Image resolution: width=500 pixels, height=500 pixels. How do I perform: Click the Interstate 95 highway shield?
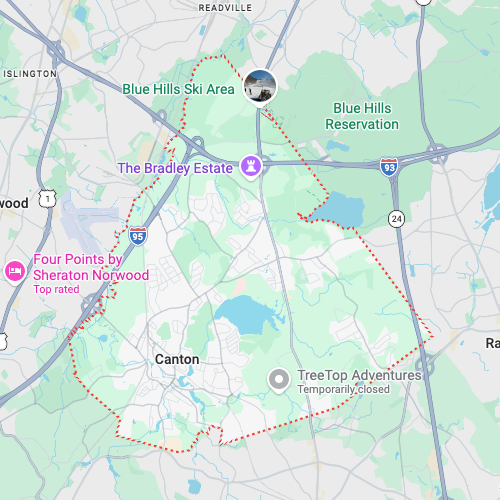pos(138,236)
